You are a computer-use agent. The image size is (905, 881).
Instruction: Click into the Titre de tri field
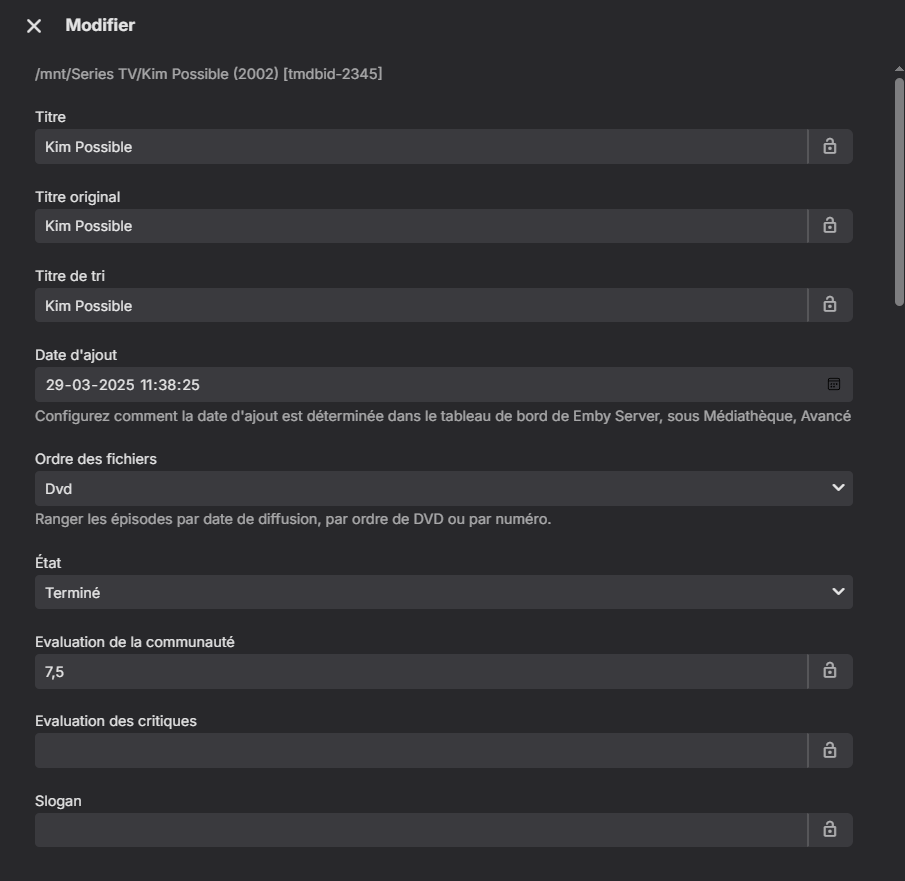420,305
